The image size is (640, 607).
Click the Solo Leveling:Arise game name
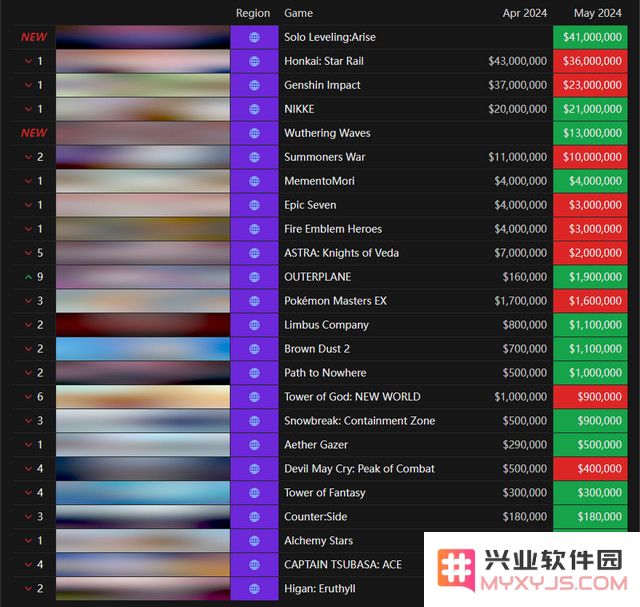pos(330,37)
